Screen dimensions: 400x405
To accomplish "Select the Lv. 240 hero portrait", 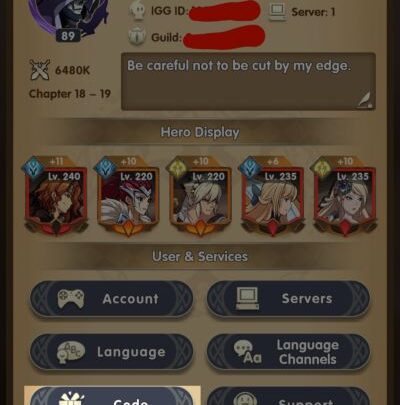I will [x=56, y=196].
